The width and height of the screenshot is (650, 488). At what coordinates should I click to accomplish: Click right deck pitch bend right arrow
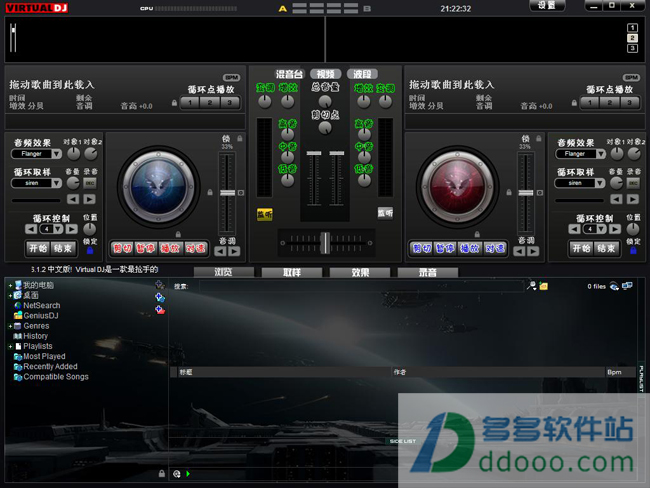(533, 251)
